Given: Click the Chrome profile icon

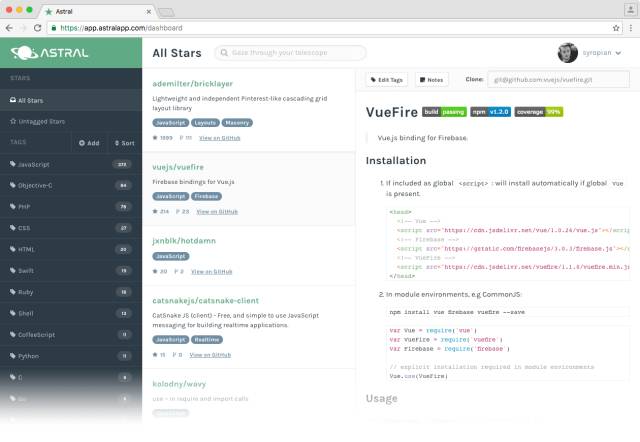Looking at the screenshot, I should click(x=630, y=10).
